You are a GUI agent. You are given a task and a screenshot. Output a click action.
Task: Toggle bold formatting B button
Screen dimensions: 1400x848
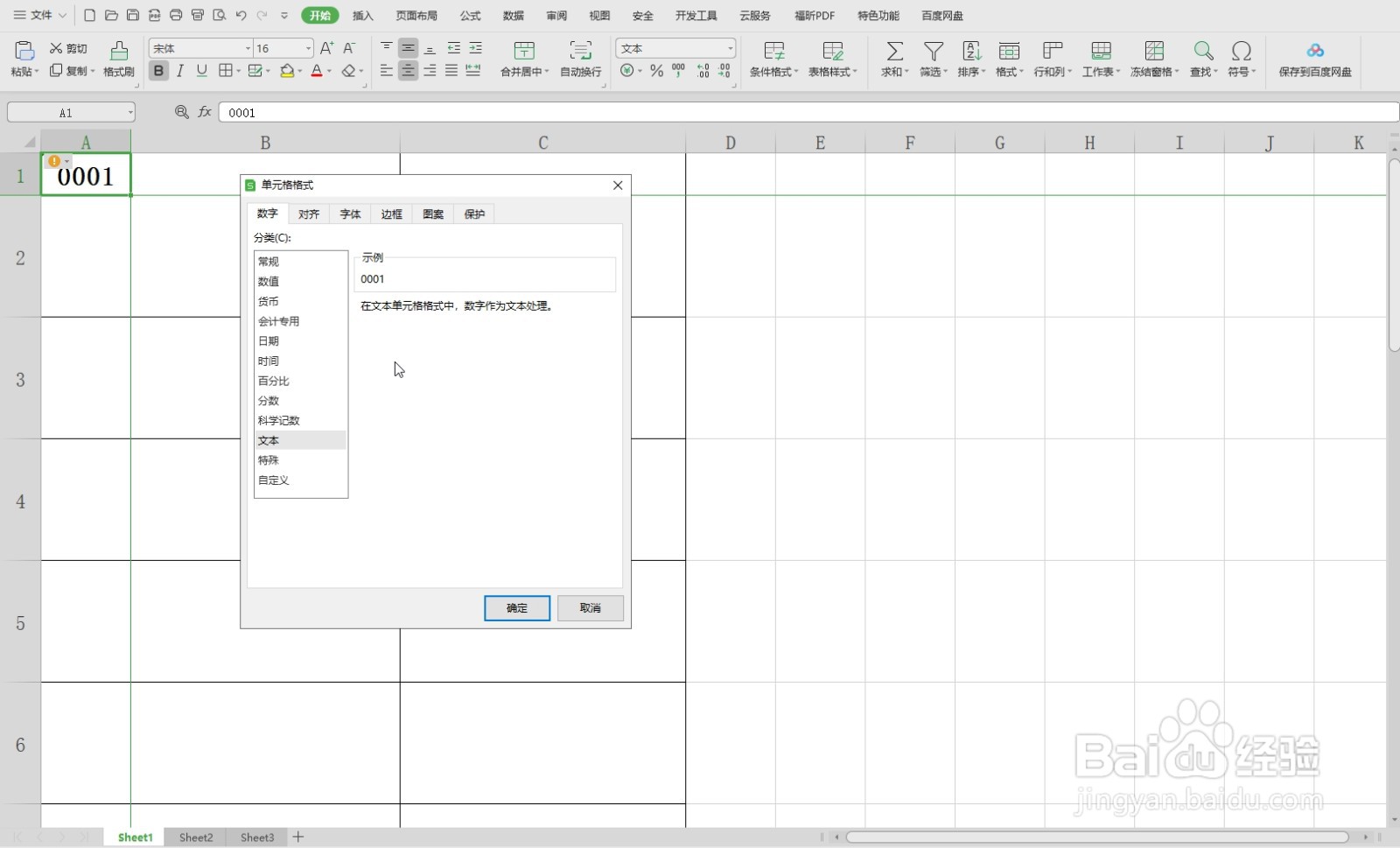[158, 71]
